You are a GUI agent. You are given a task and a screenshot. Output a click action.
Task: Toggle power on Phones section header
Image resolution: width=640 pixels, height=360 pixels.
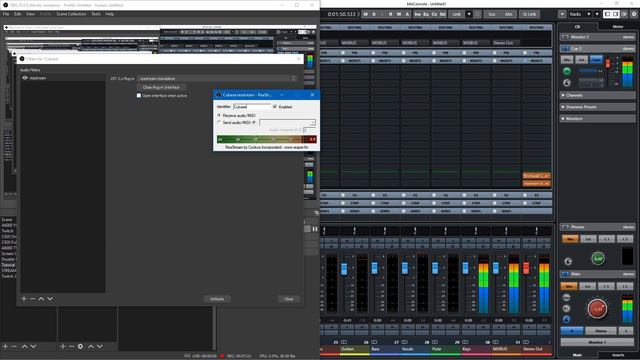(565, 227)
